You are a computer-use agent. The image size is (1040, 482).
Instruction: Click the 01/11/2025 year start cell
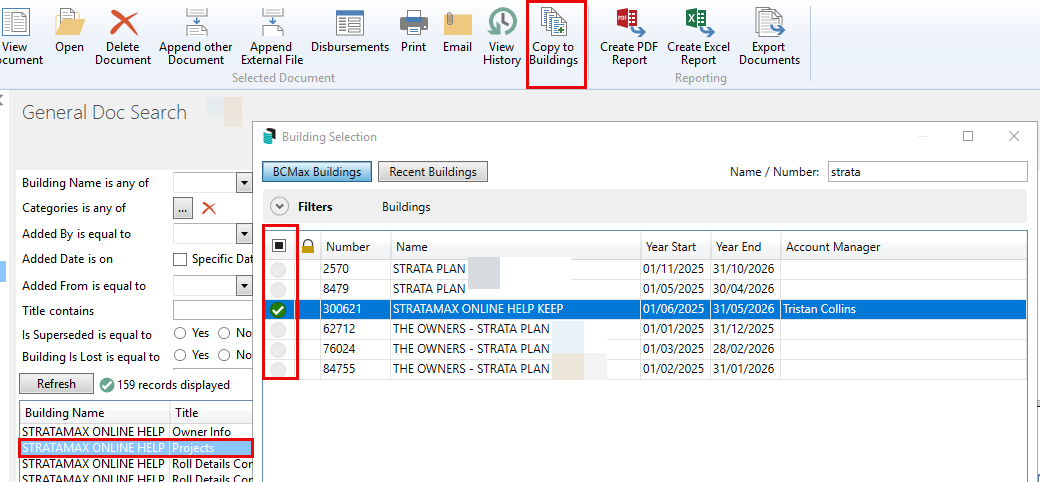click(x=675, y=270)
